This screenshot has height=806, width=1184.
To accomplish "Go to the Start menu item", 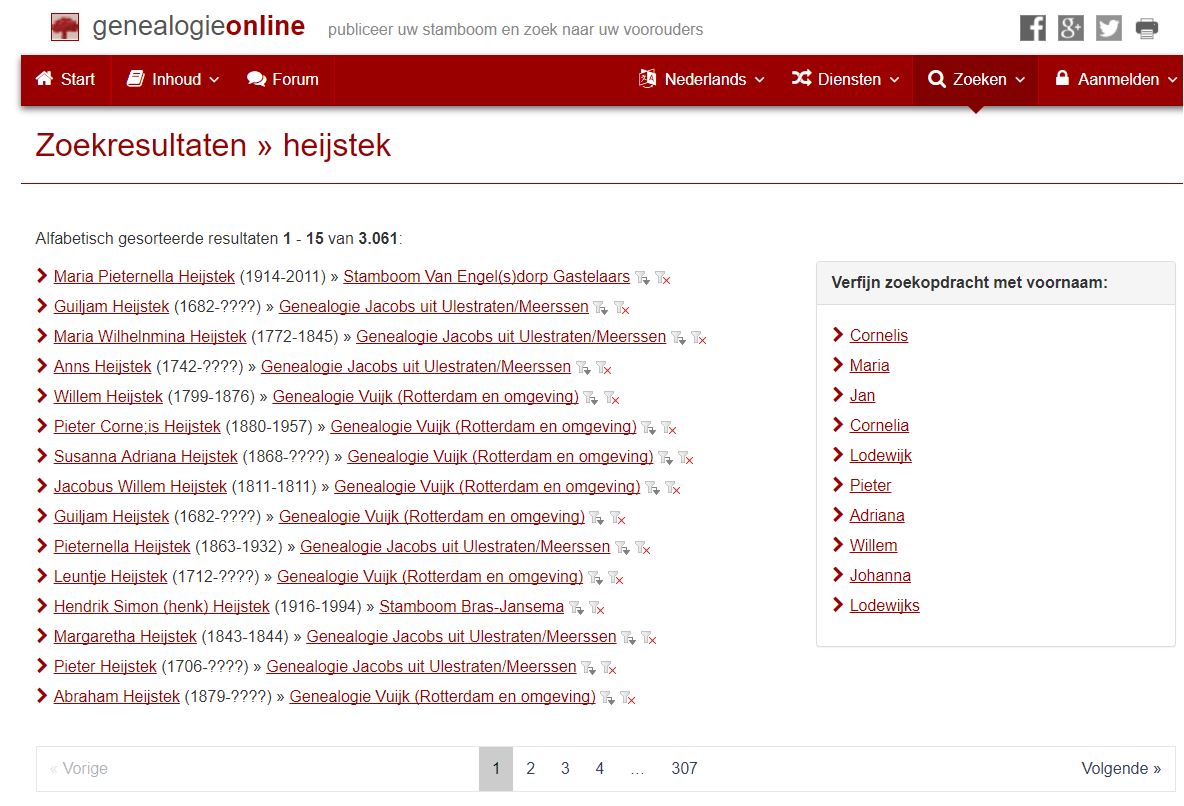I will pos(66,79).
